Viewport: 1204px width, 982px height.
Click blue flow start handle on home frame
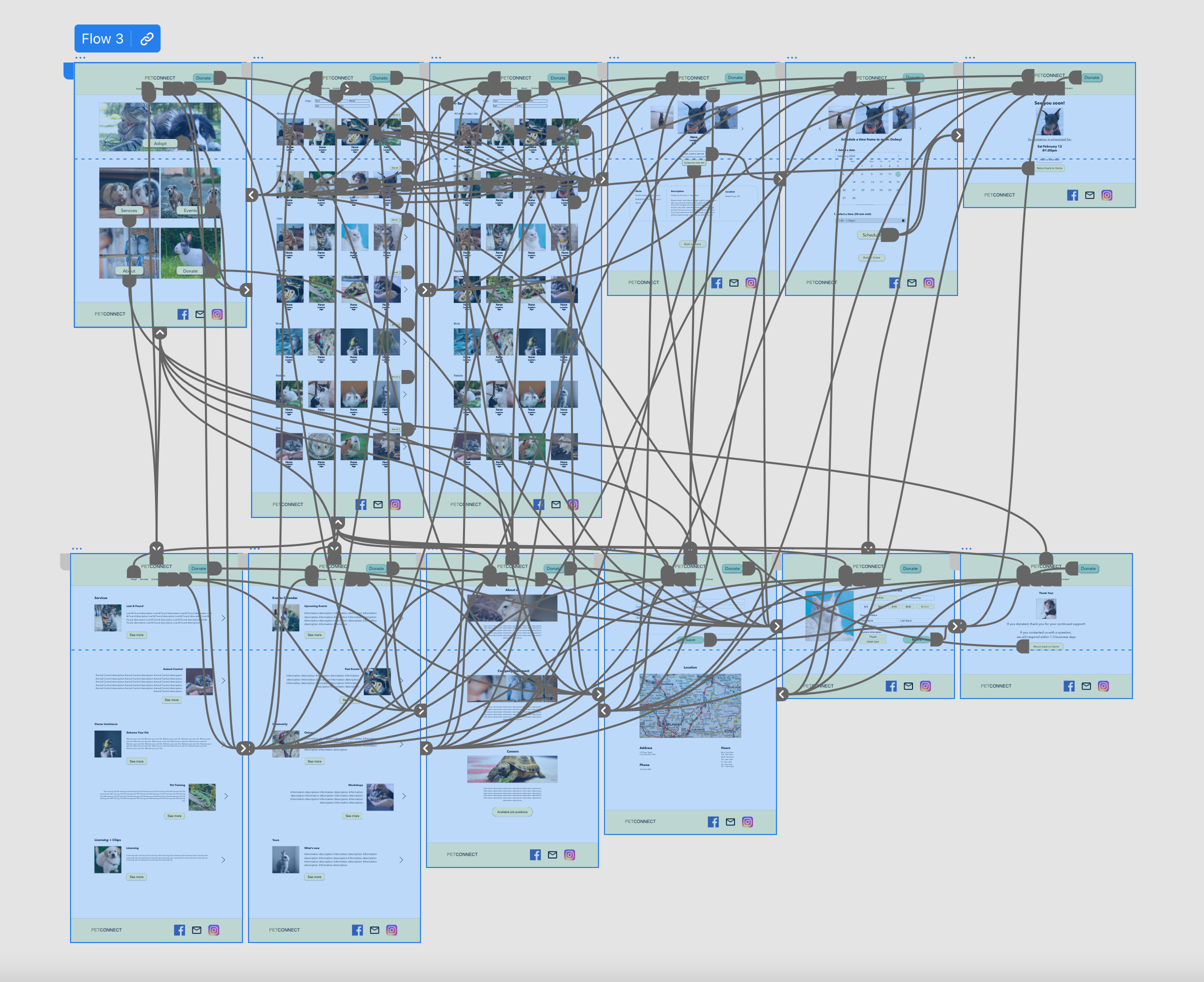pyautogui.click(x=68, y=71)
